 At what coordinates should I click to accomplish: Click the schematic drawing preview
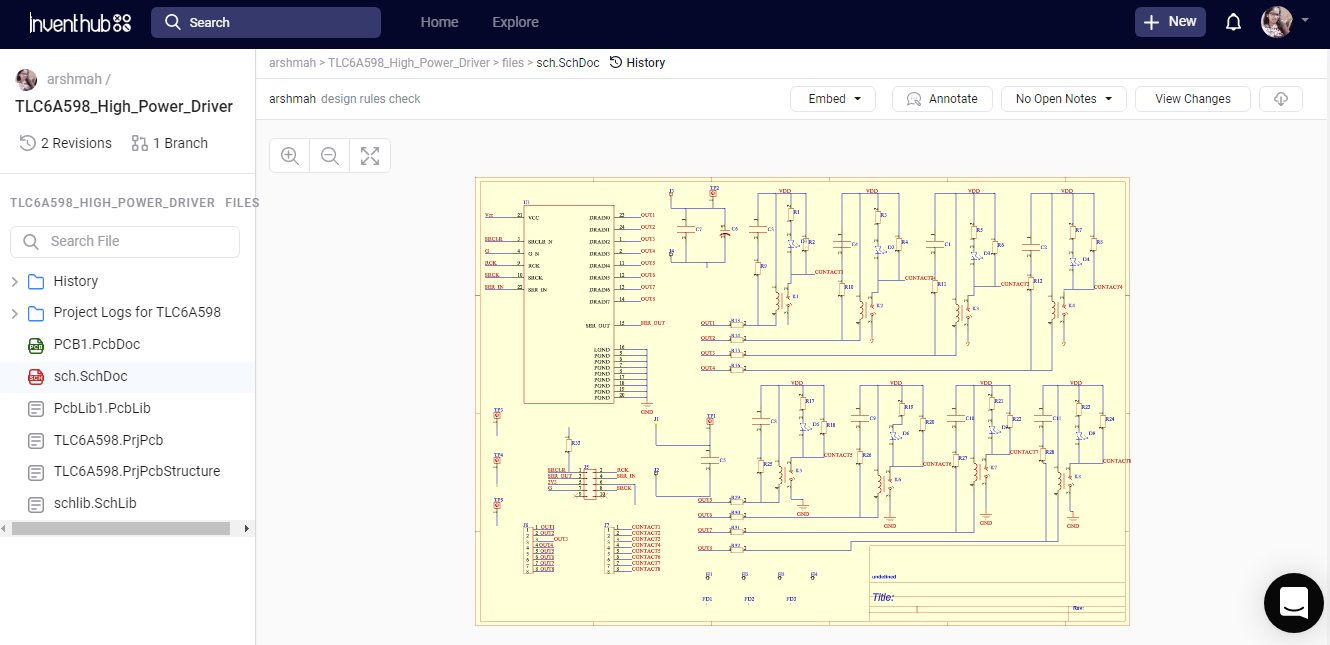click(802, 401)
